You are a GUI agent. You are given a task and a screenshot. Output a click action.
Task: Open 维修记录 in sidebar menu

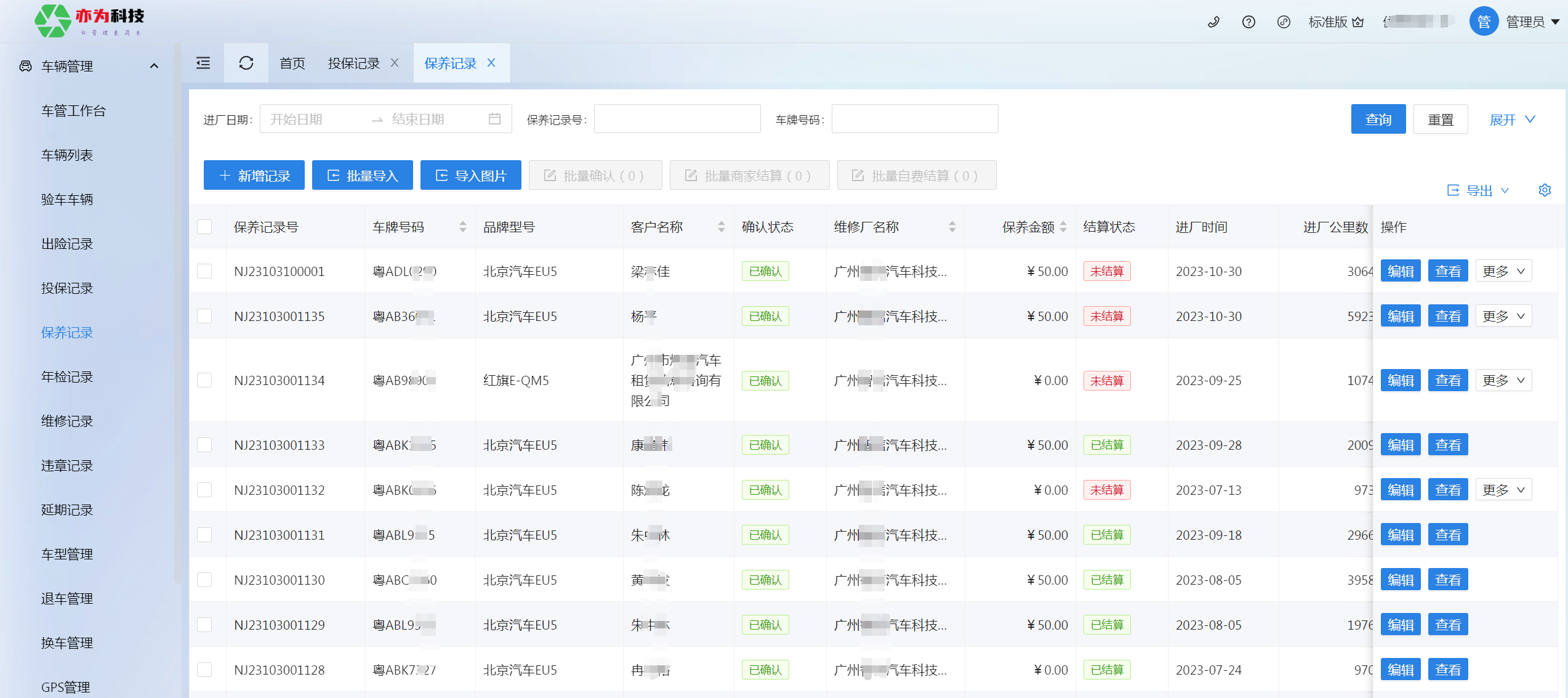(67, 421)
